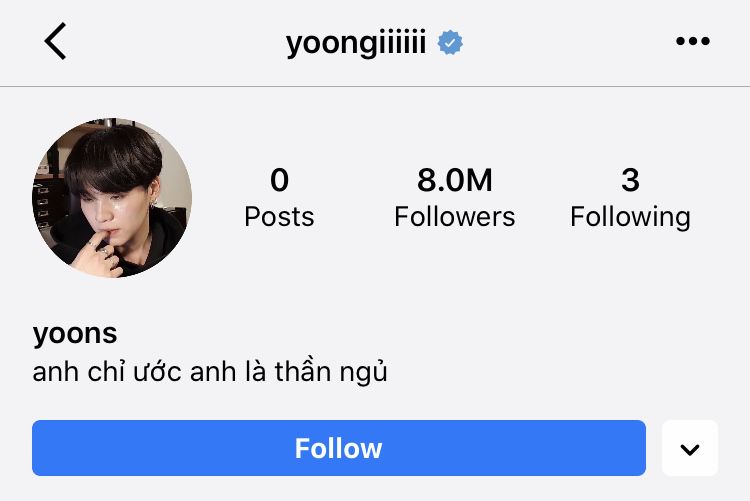Open the three-dot more options menu
The width and height of the screenshot is (750, 501).
(693, 41)
